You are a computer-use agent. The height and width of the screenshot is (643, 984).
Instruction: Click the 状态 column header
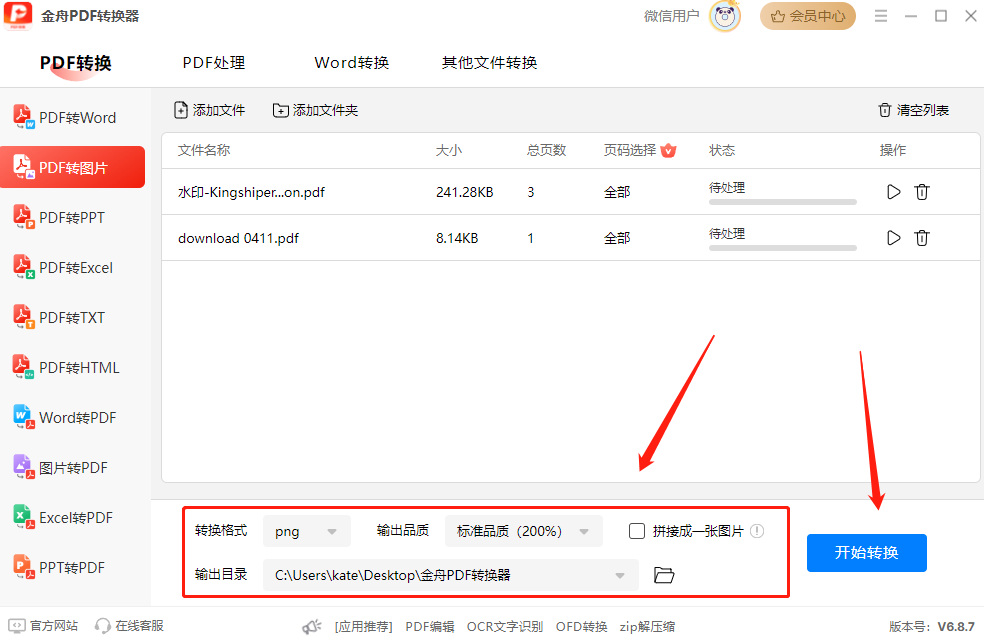point(722,151)
